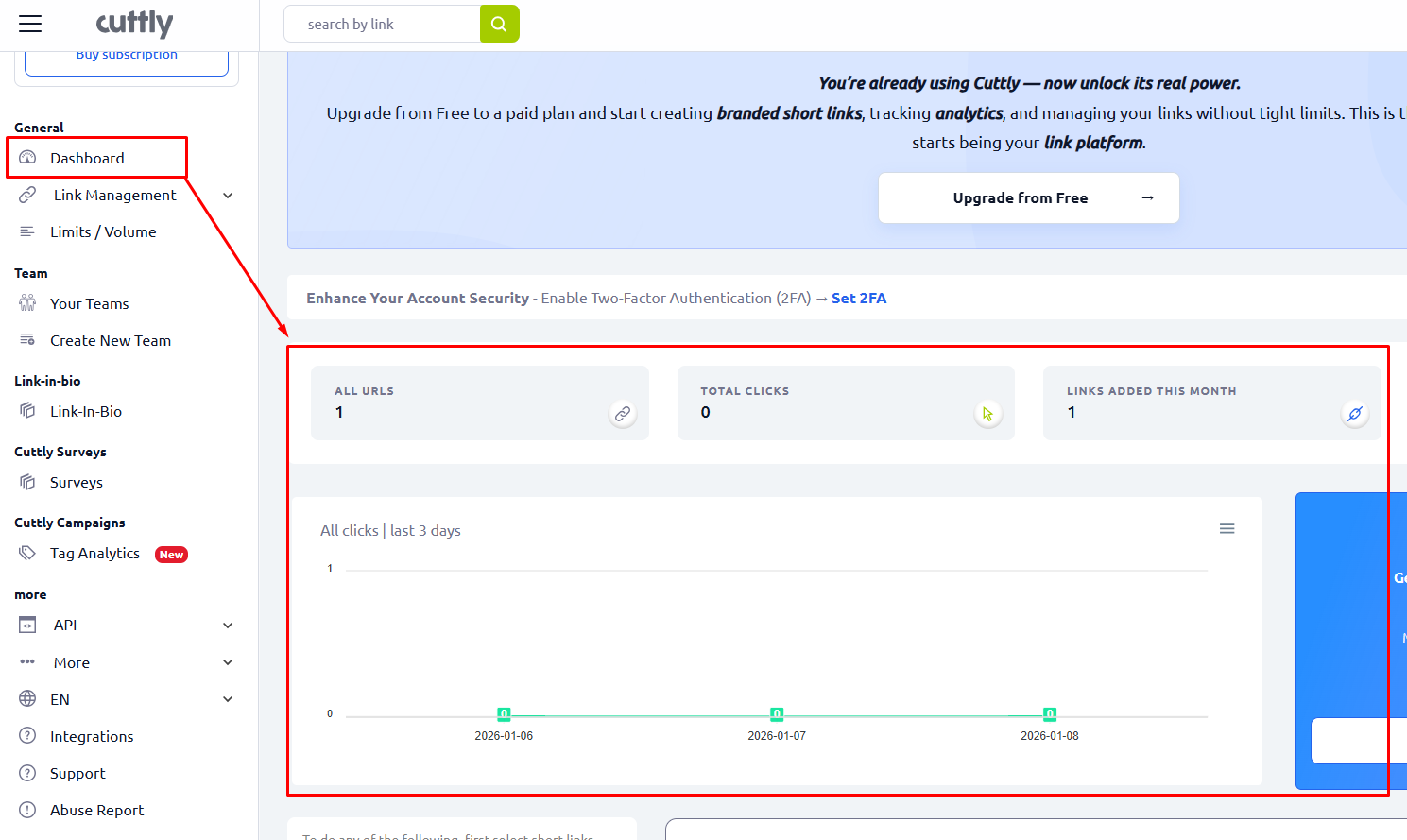Click the More three-dots icon
The image size is (1407, 840).
tap(27, 662)
